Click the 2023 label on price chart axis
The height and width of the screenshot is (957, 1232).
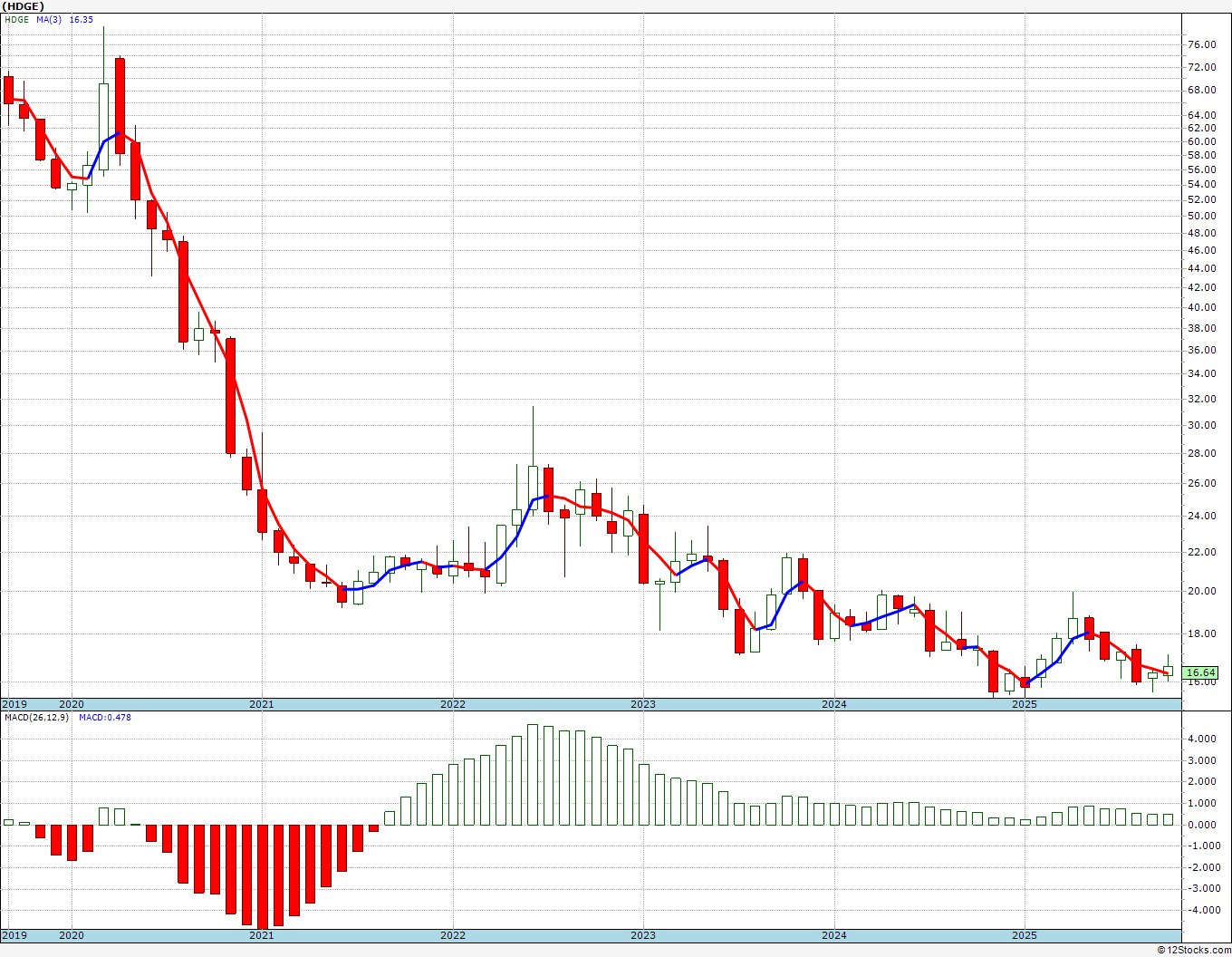click(643, 704)
